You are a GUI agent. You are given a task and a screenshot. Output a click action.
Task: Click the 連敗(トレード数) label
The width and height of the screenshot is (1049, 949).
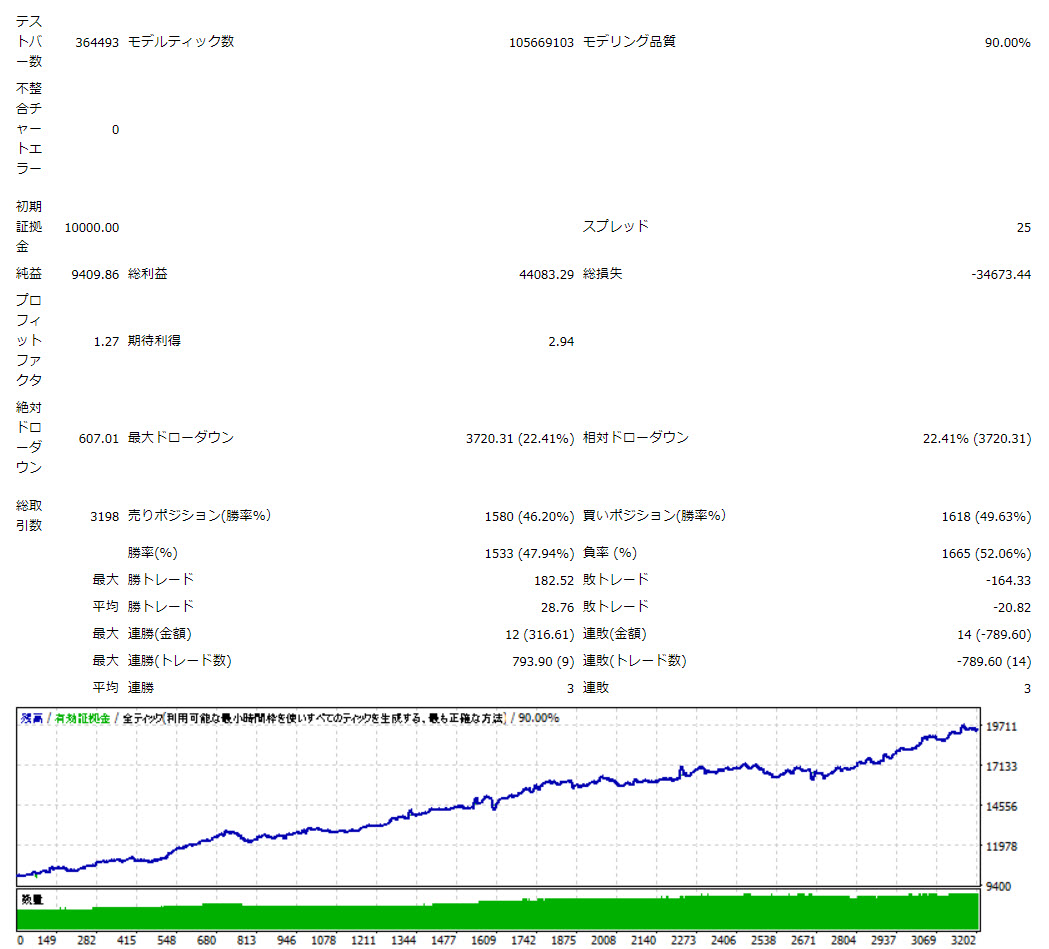[x=634, y=661]
